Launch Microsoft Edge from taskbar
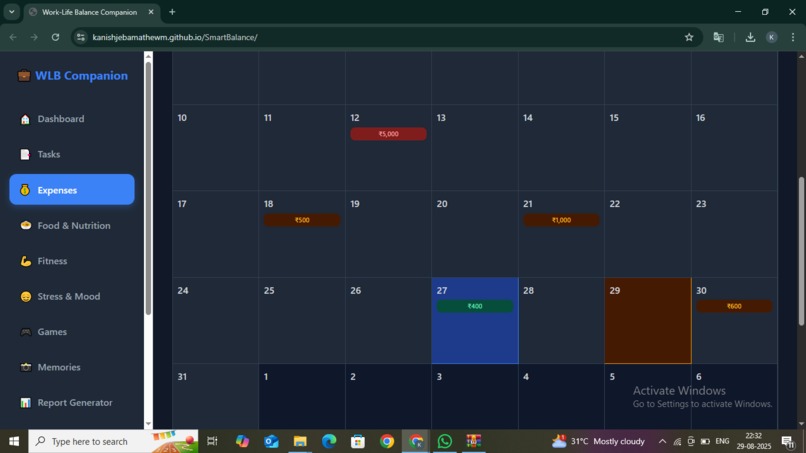Screen dimensions: 806x453 point(329,441)
